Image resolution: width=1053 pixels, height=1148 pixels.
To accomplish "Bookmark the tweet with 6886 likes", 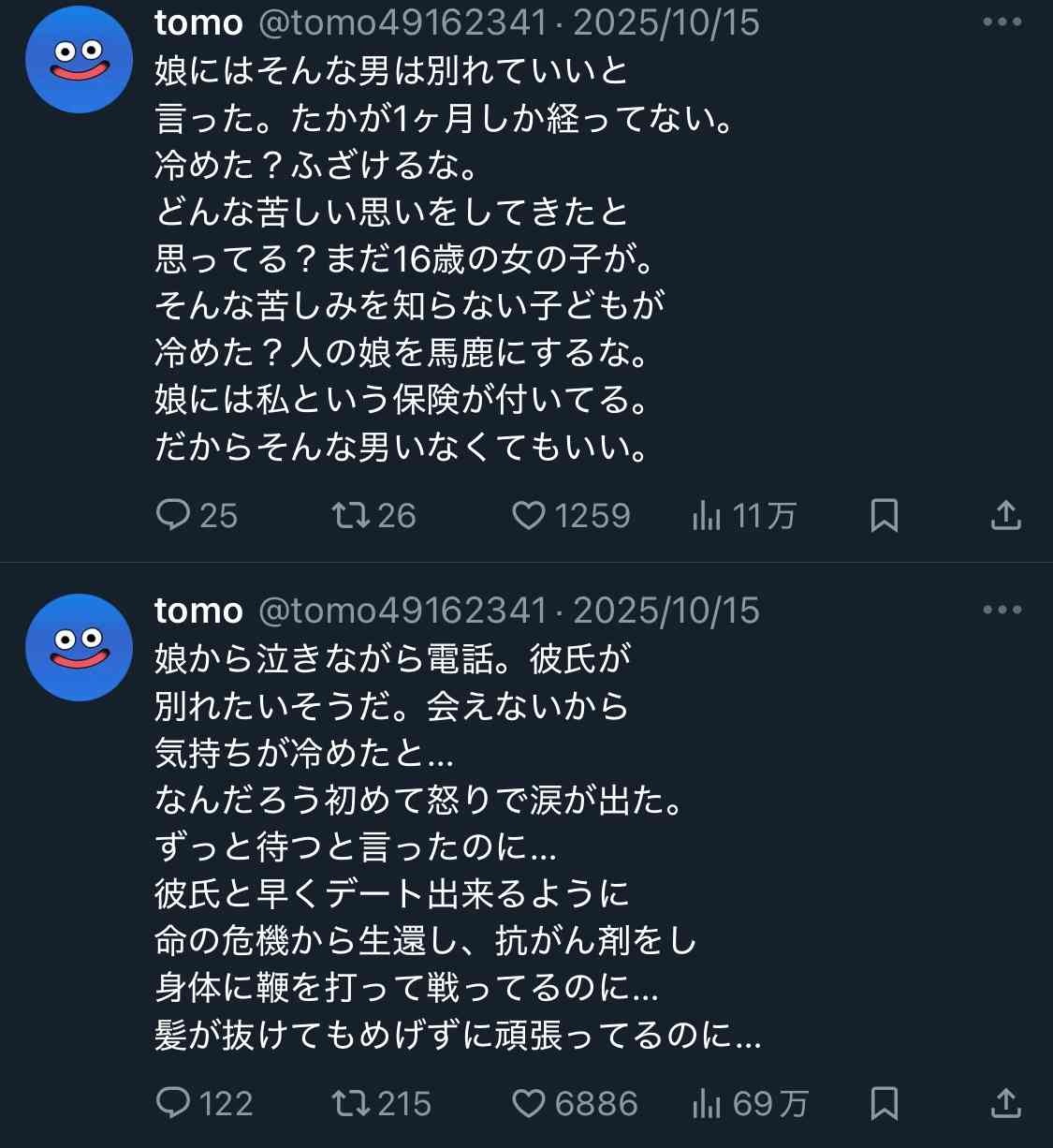I will [x=885, y=1103].
